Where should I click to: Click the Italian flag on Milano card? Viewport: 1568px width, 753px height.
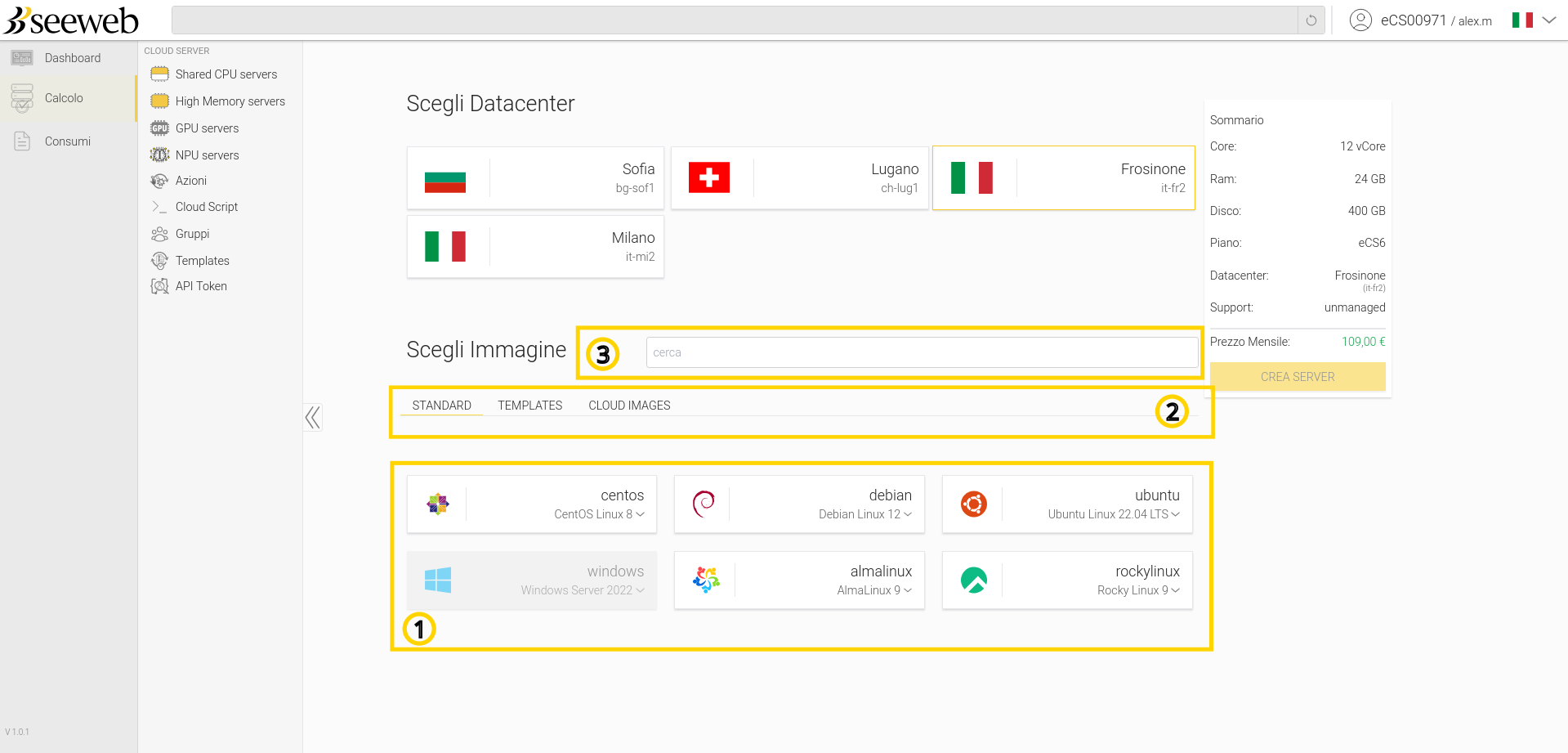click(445, 246)
